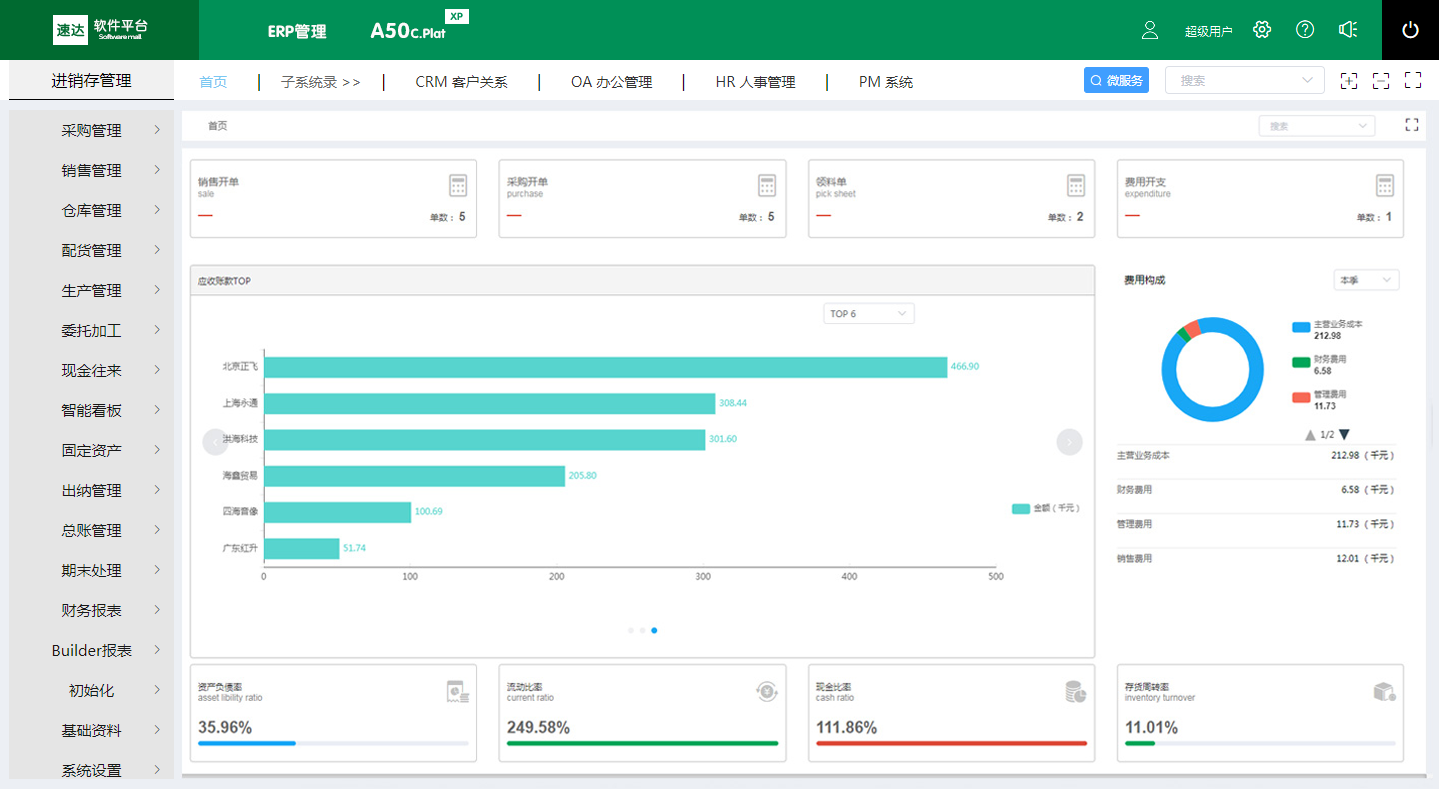Open the TOP 6 dropdown

pos(868,314)
